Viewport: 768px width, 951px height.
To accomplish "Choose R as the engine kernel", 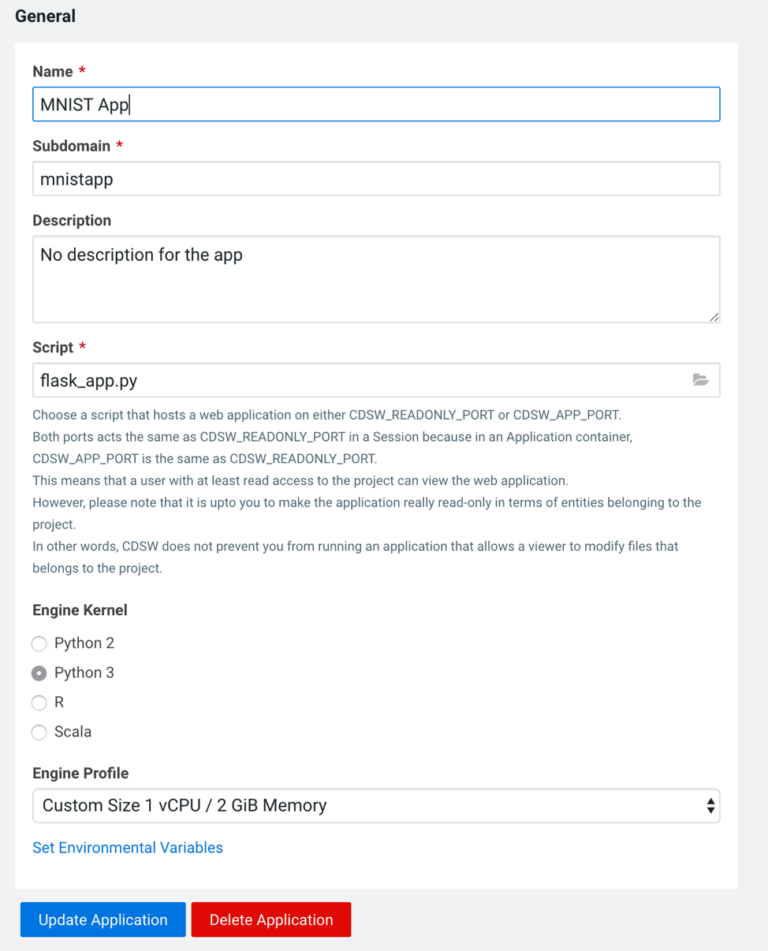I will click(x=38, y=702).
